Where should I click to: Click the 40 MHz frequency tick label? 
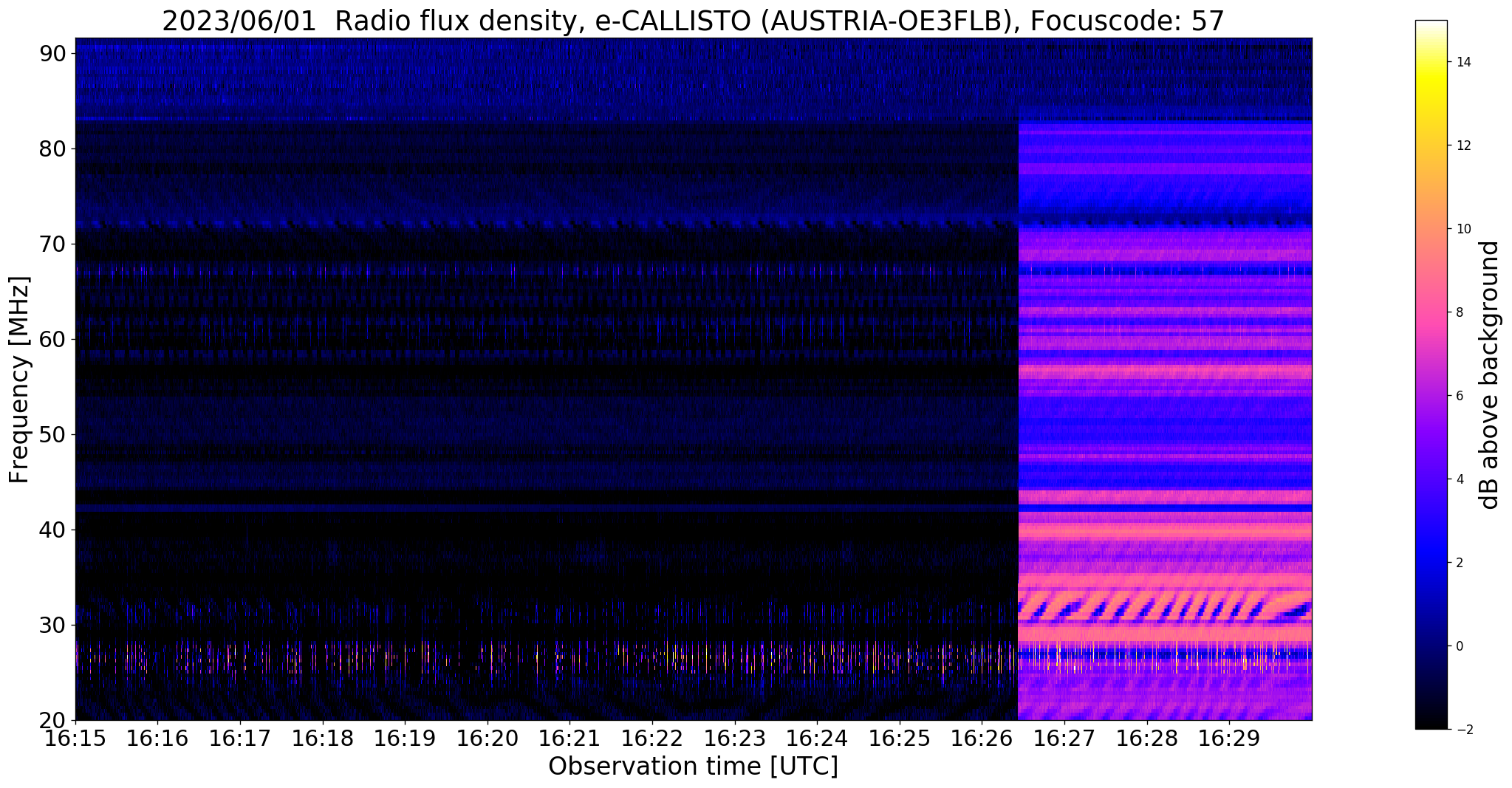52,530
